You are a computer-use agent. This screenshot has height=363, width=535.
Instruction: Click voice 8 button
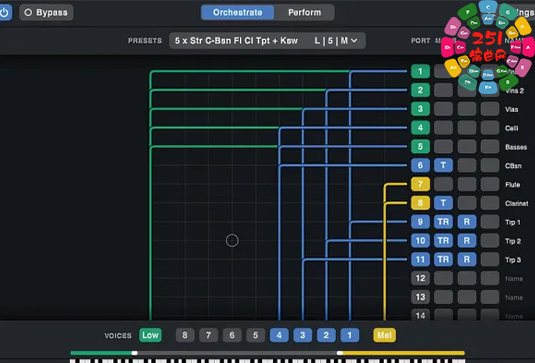[x=185, y=335]
